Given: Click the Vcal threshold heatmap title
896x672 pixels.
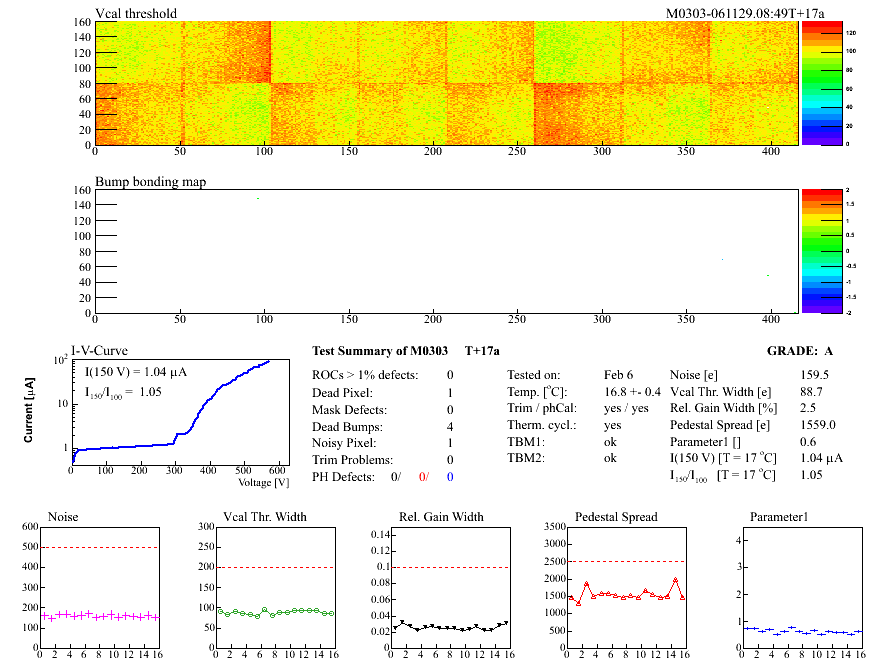Looking at the screenshot, I should pyautogui.click(x=136, y=14).
